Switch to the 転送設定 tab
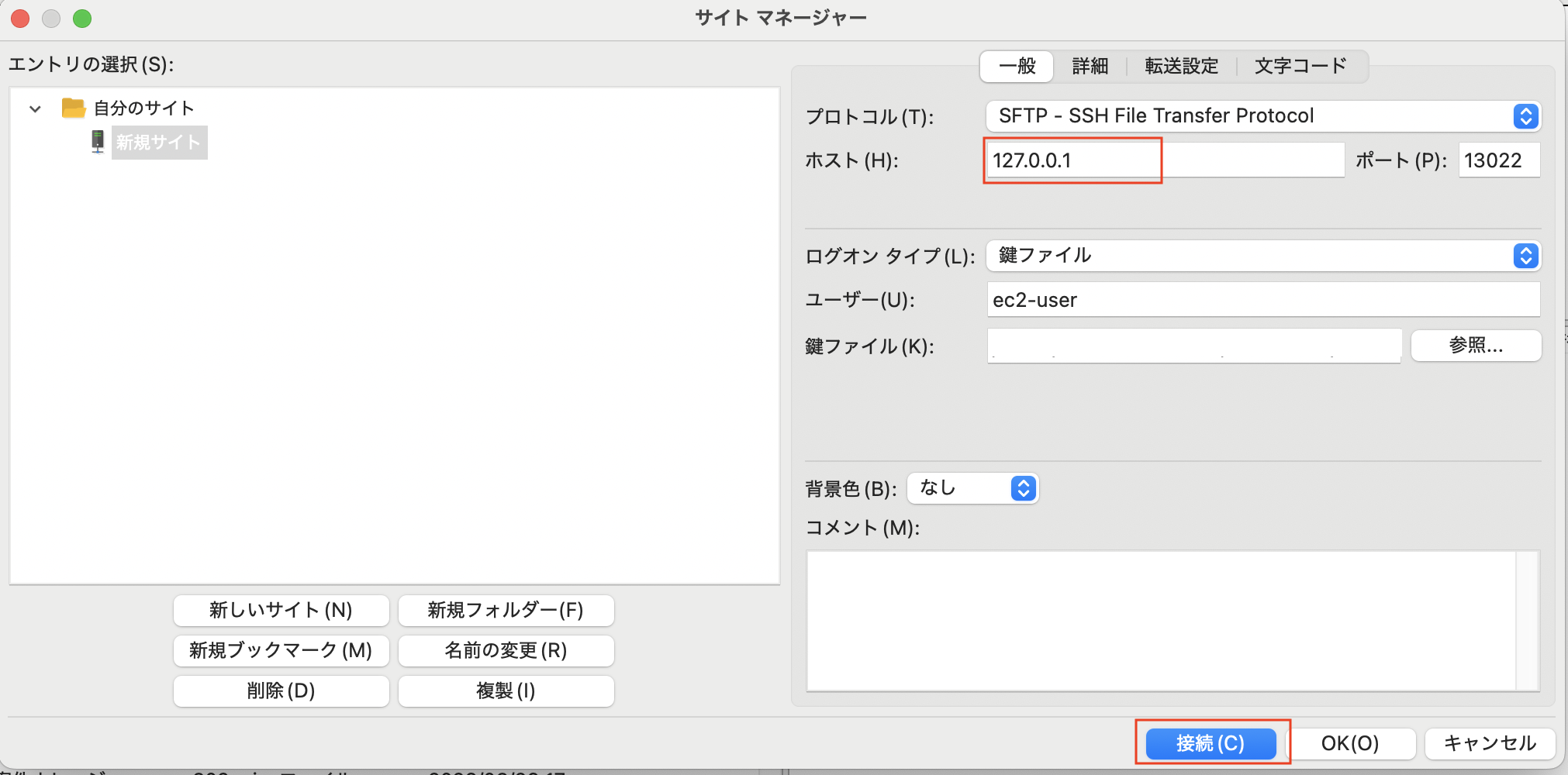 1179,66
